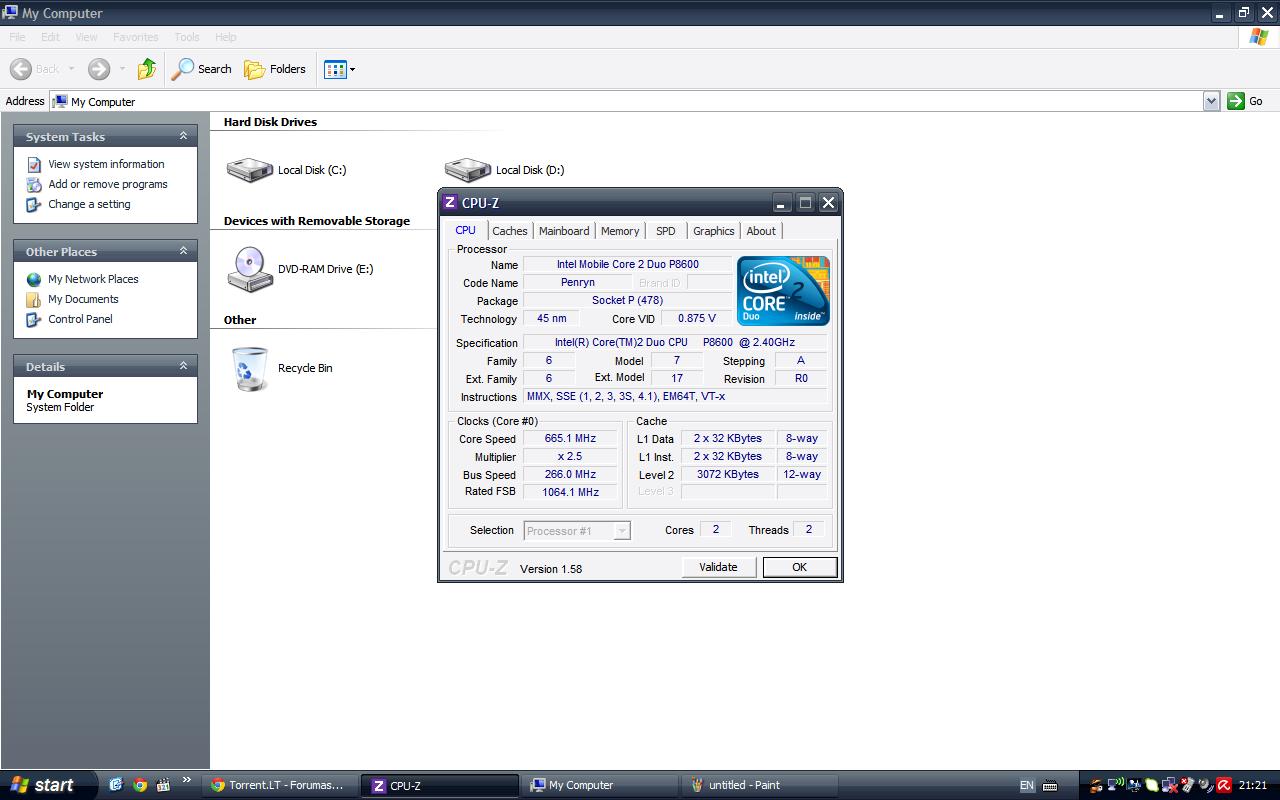The width and height of the screenshot is (1280, 800).
Task: Click the Windows start button
Action: coord(48,785)
